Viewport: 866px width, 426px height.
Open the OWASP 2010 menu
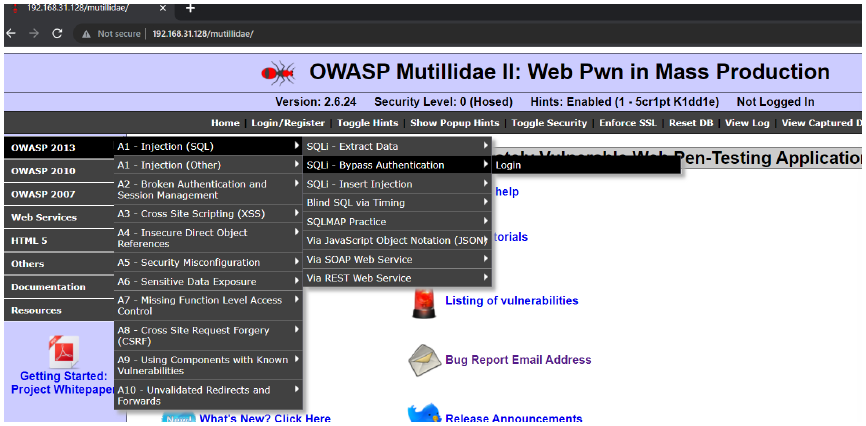pyautogui.click(x=59, y=171)
